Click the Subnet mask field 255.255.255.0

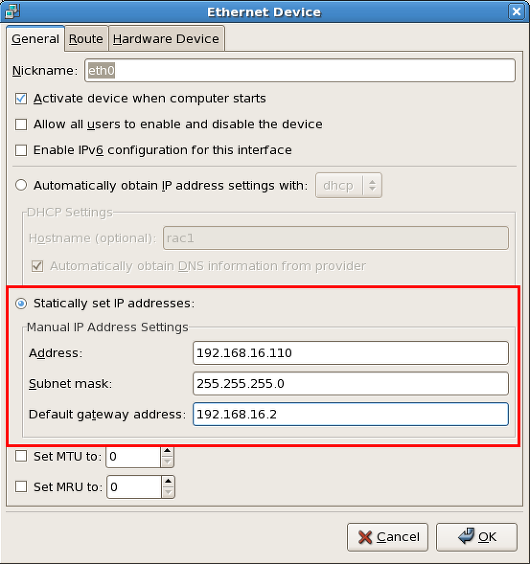[x=350, y=384]
